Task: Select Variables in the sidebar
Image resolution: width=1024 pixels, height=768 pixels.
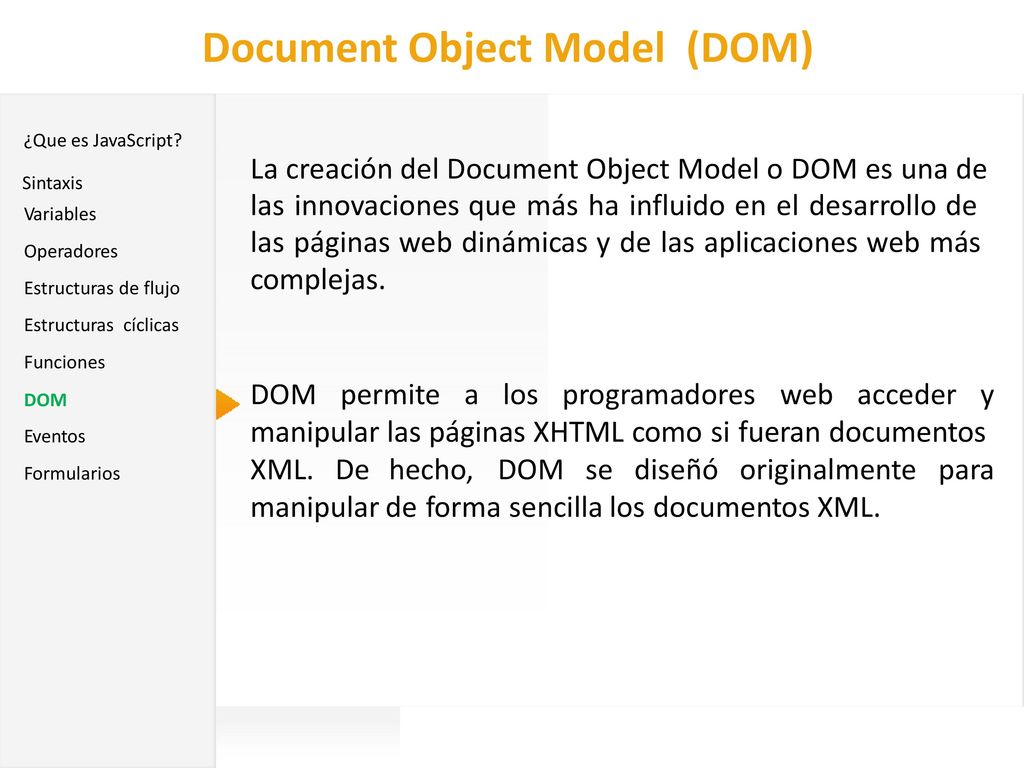Action: point(60,214)
